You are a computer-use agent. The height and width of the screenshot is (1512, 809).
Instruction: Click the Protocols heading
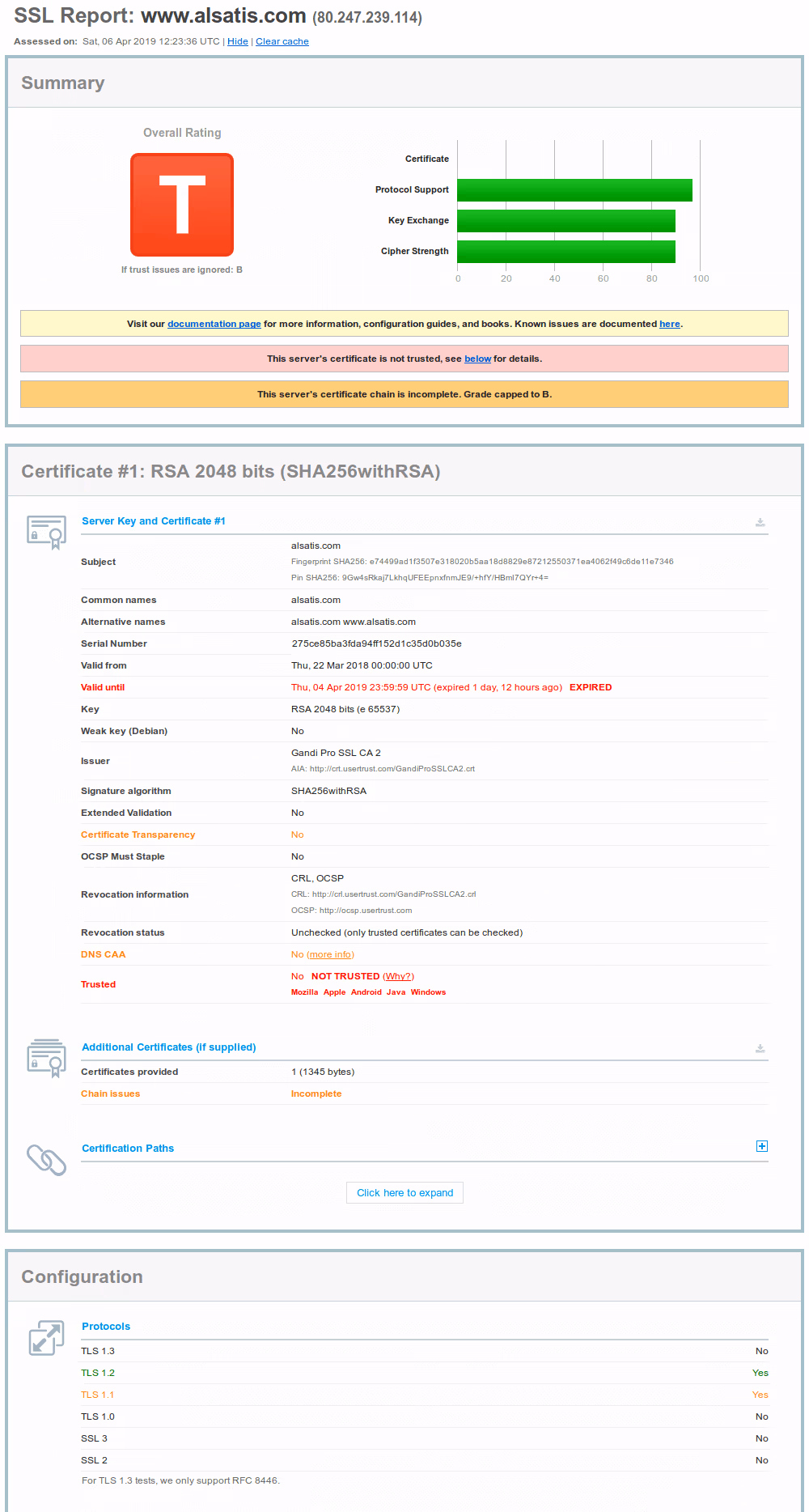pos(106,1327)
